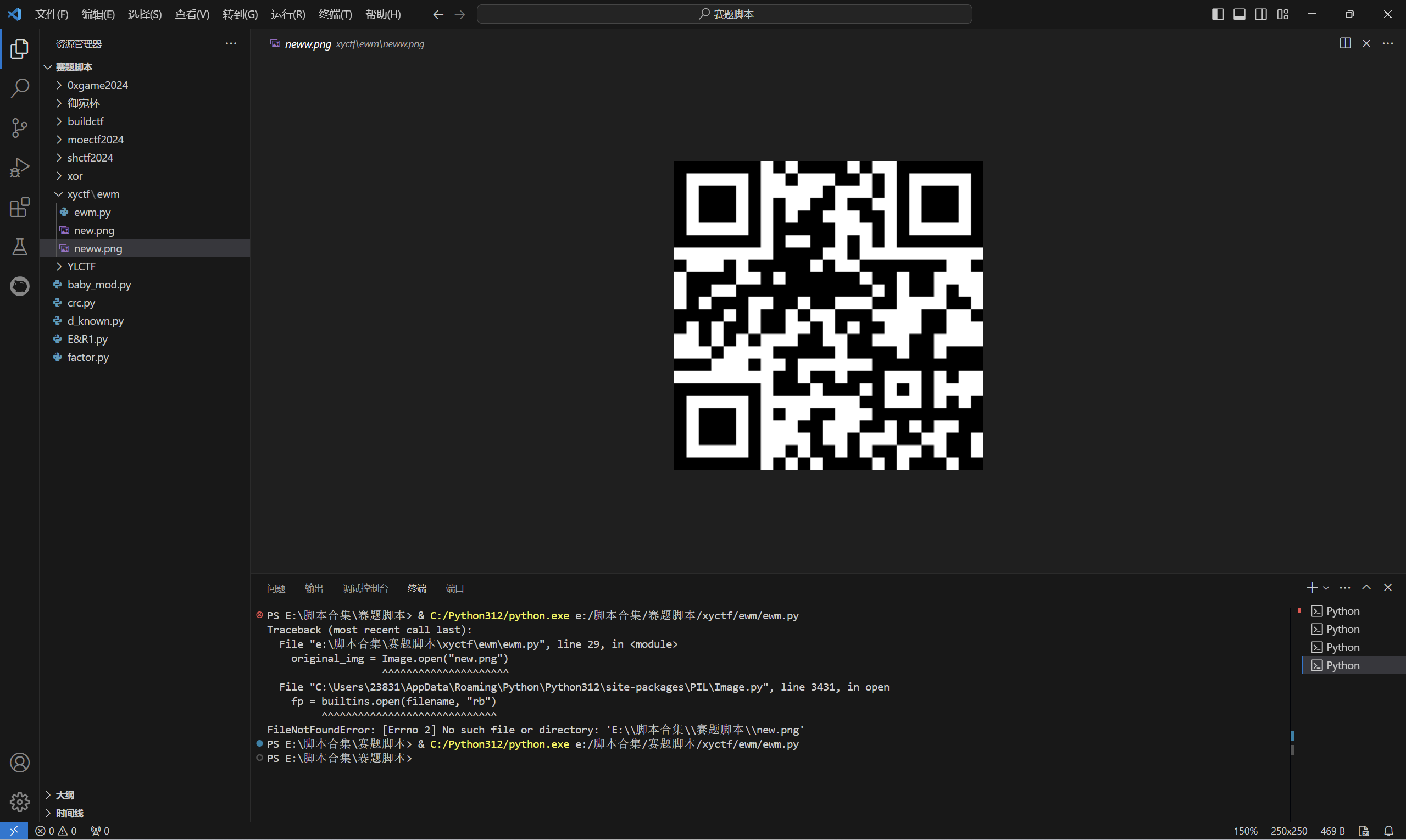The width and height of the screenshot is (1406, 840).
Task: Open terminal panel more actions ellipsis
Action: 1345,587
